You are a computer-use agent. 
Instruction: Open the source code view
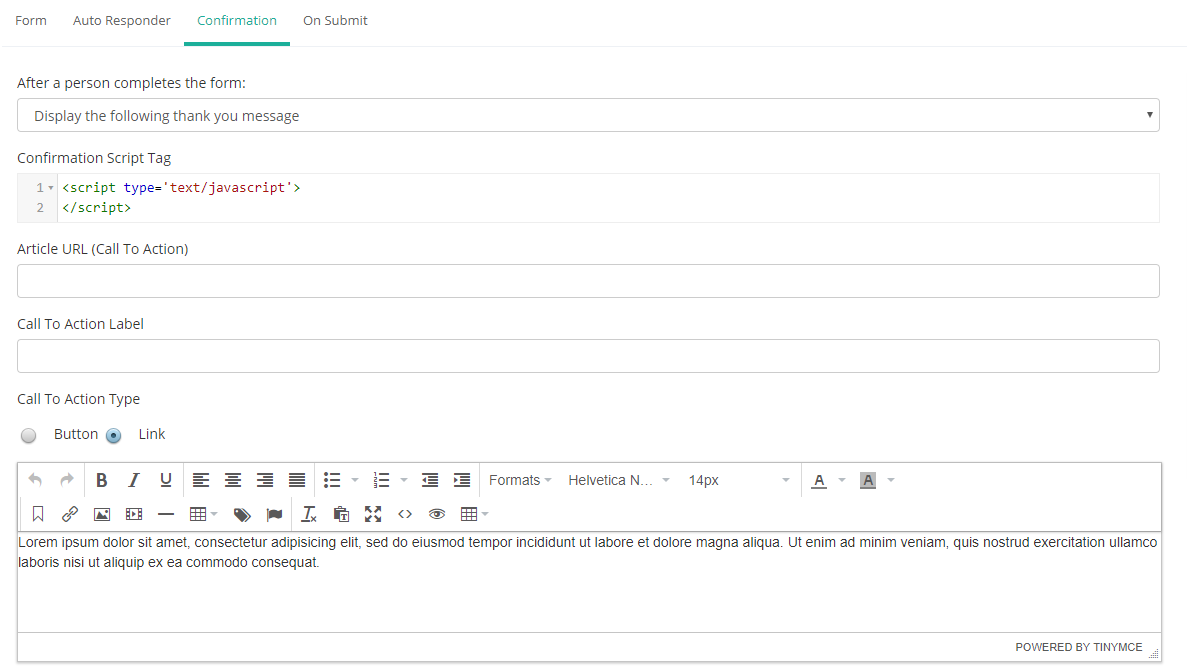point(405,514)
